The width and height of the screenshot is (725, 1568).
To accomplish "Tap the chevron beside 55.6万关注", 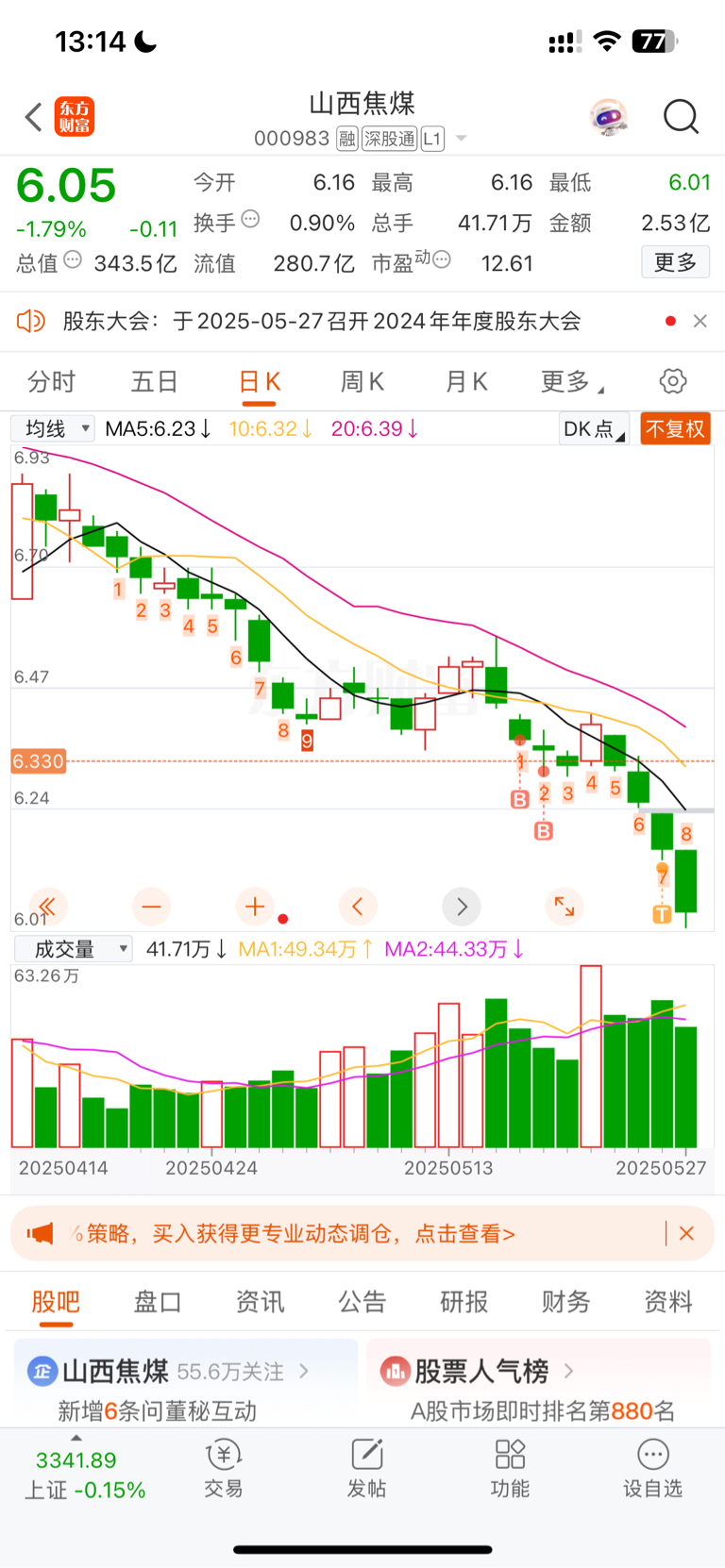I will coord(304,1371).
